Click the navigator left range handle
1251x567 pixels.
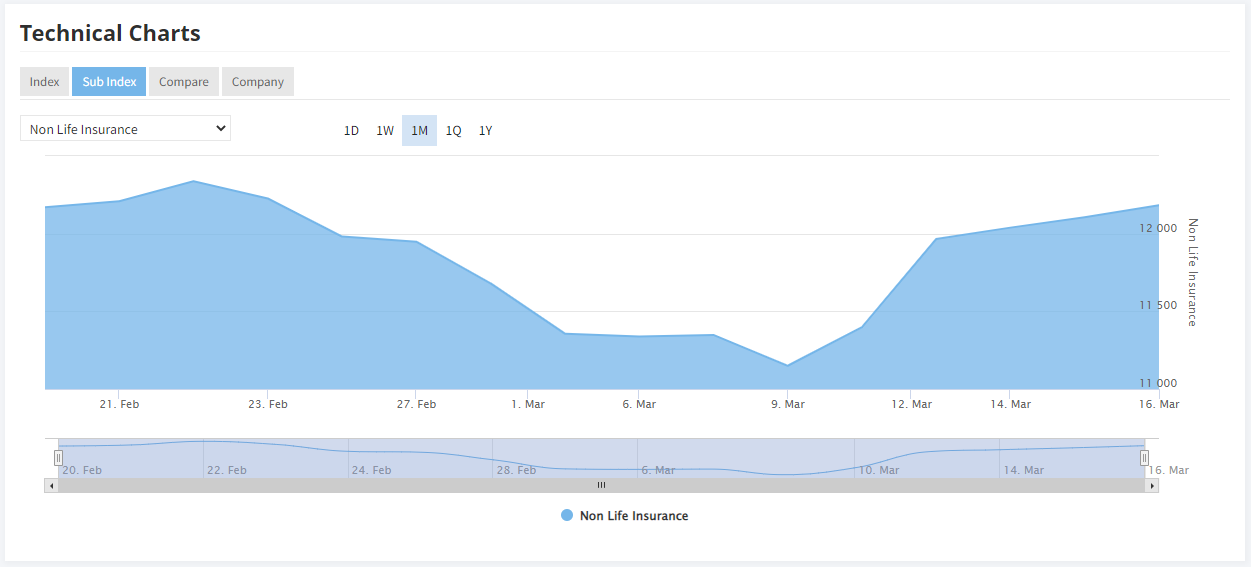click(58, 458)
